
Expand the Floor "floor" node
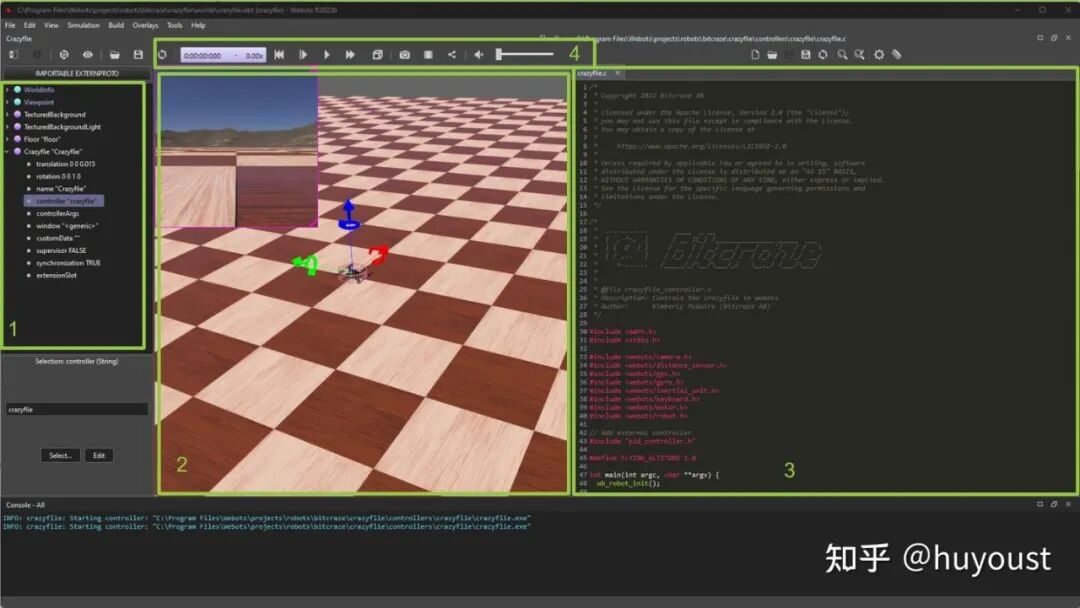coord(8,139)
